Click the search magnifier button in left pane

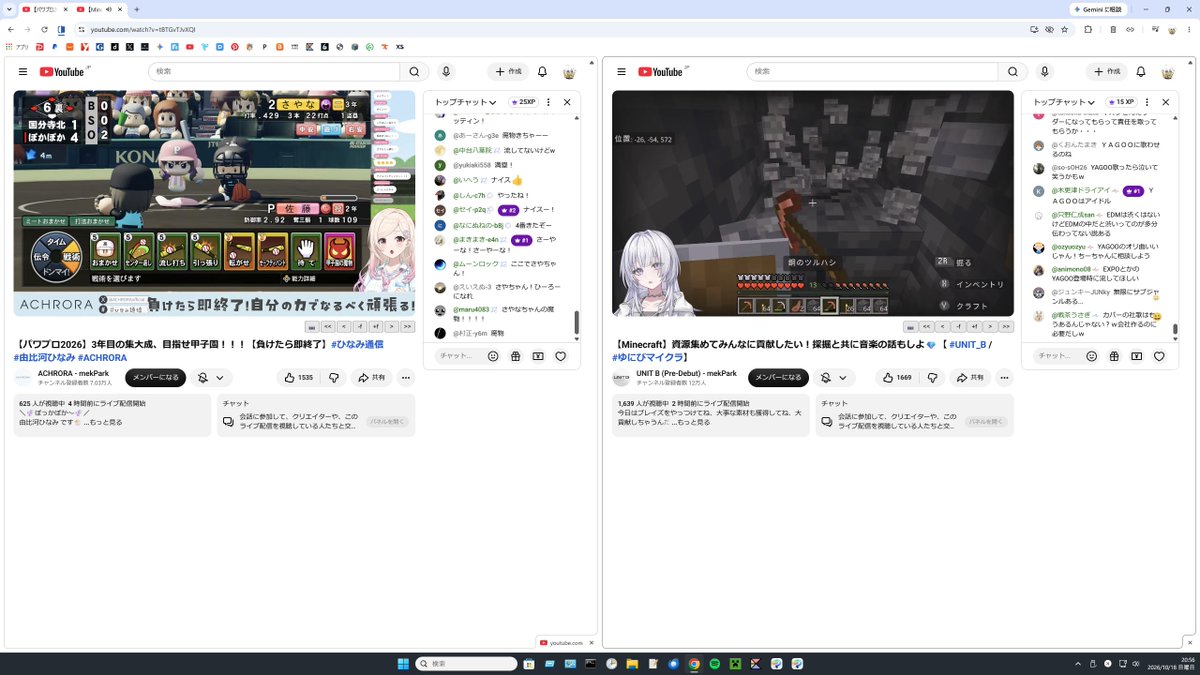point(414,72)
